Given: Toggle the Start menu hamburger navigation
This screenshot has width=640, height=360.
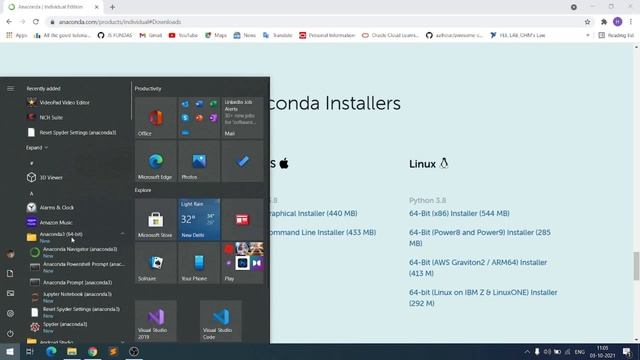Looking at the screenshot, I should click(x=10, y=89).
